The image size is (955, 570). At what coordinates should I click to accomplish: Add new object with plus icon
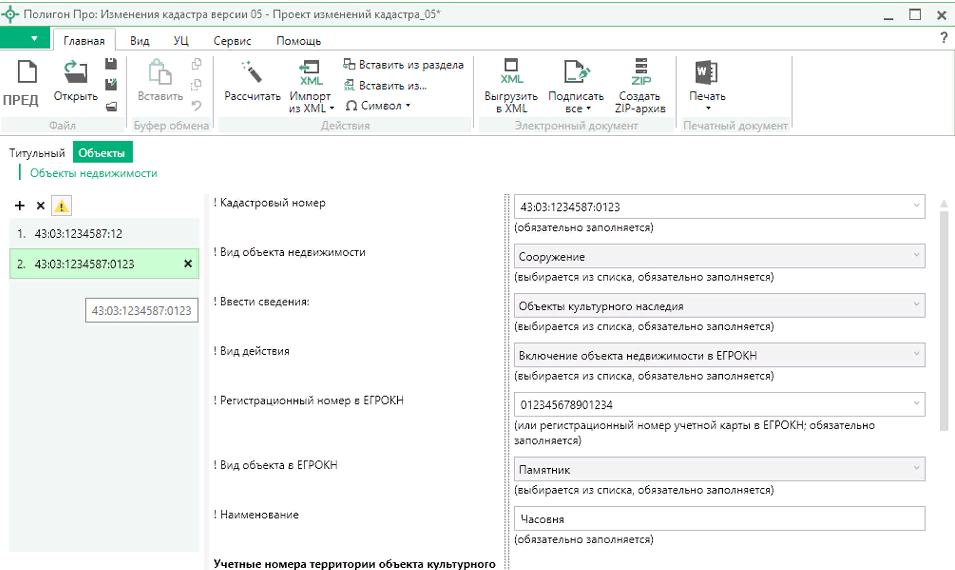(x=20, y=206)
